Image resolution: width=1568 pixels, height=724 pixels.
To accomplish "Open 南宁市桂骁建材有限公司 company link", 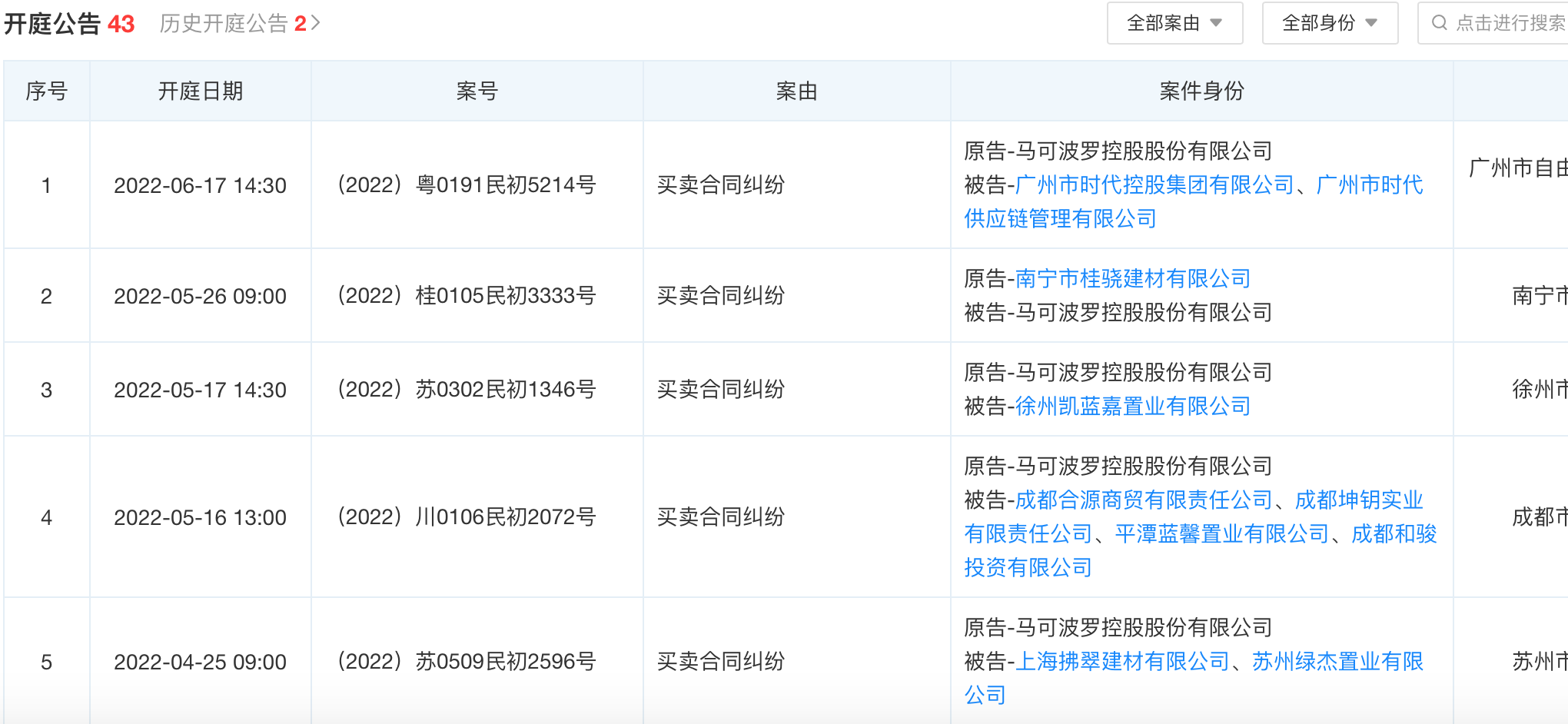I will pos(1132,279).
